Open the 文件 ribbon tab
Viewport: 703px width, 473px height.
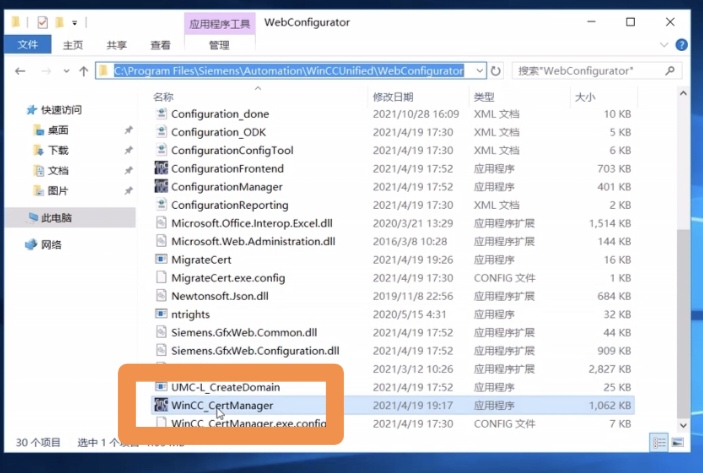[x=28, y=45]
